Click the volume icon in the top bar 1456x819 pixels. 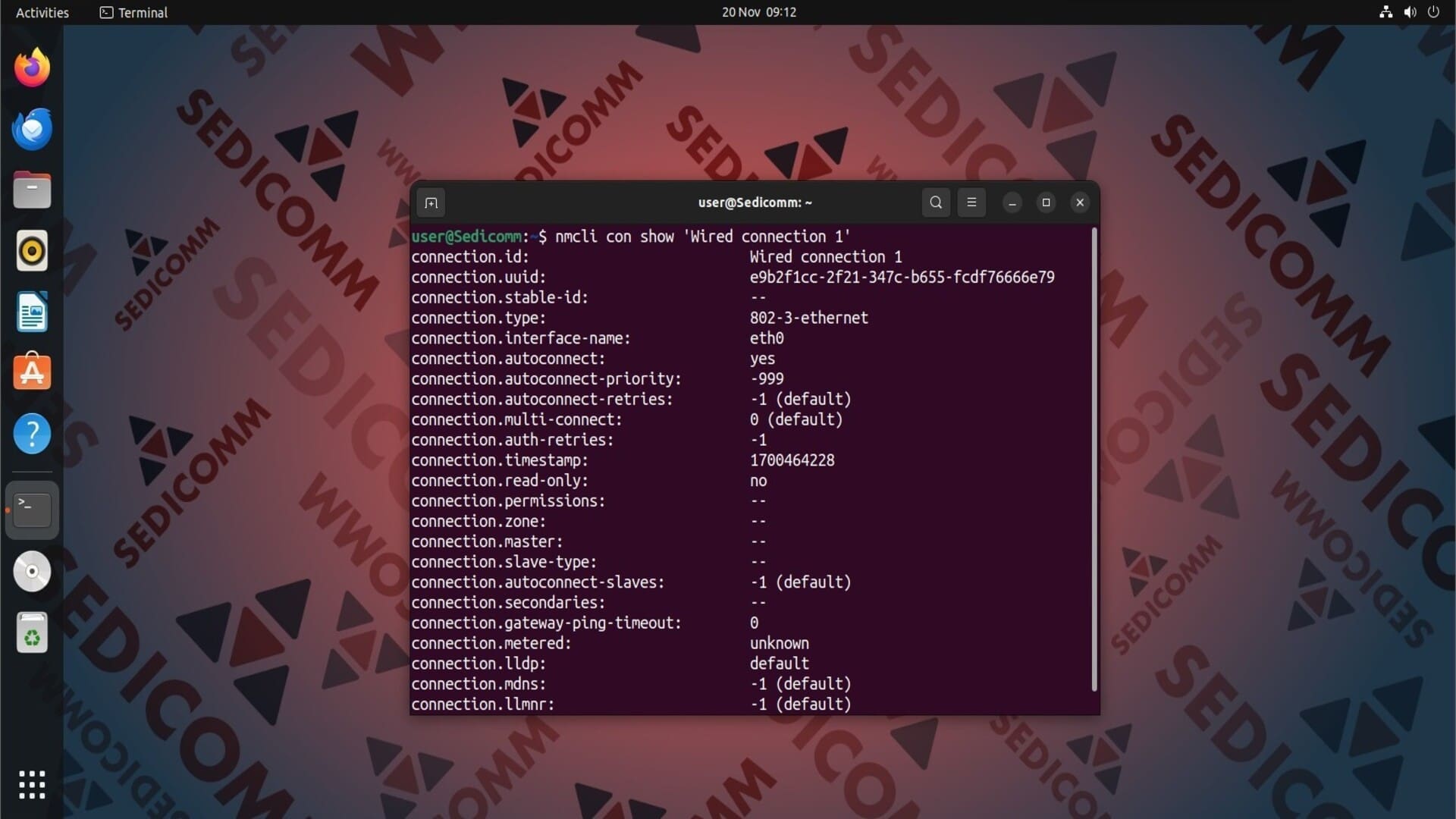tap(1410, 12)
